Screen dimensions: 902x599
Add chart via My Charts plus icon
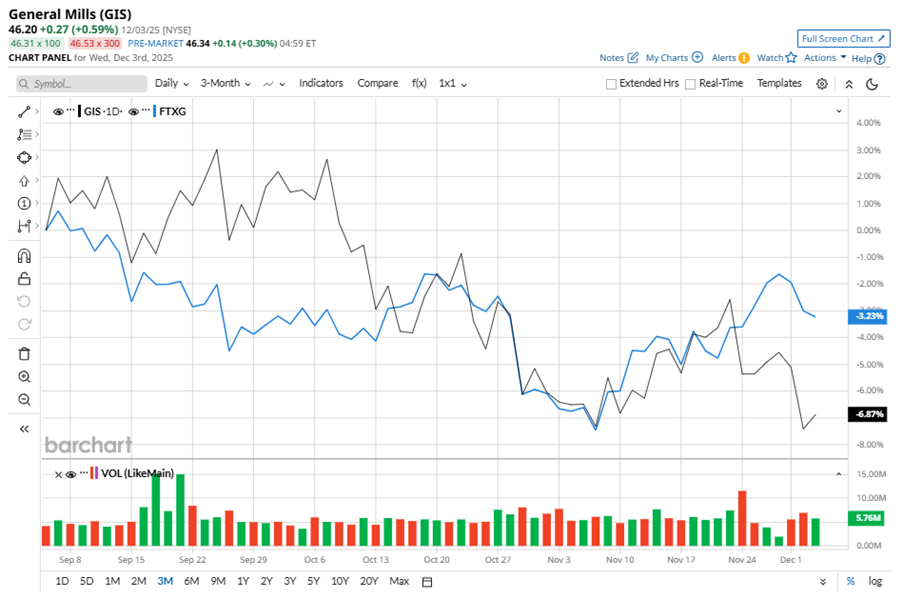click(697, 57)
